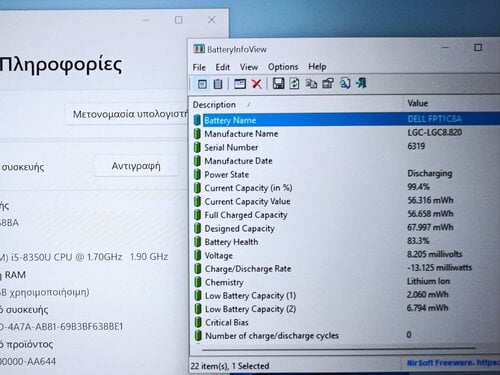Click the Show Battery Information toolbar icon

(x=202, y=84)
